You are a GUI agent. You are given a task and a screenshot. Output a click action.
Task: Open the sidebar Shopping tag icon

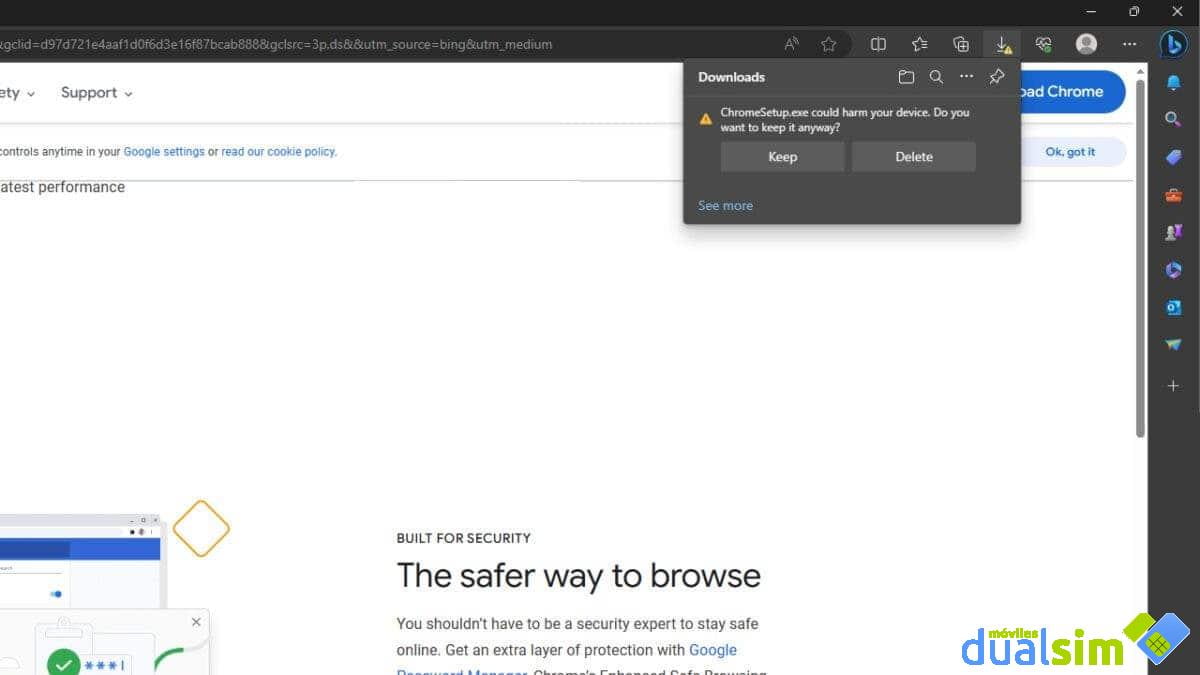(x=1173, y=157)
